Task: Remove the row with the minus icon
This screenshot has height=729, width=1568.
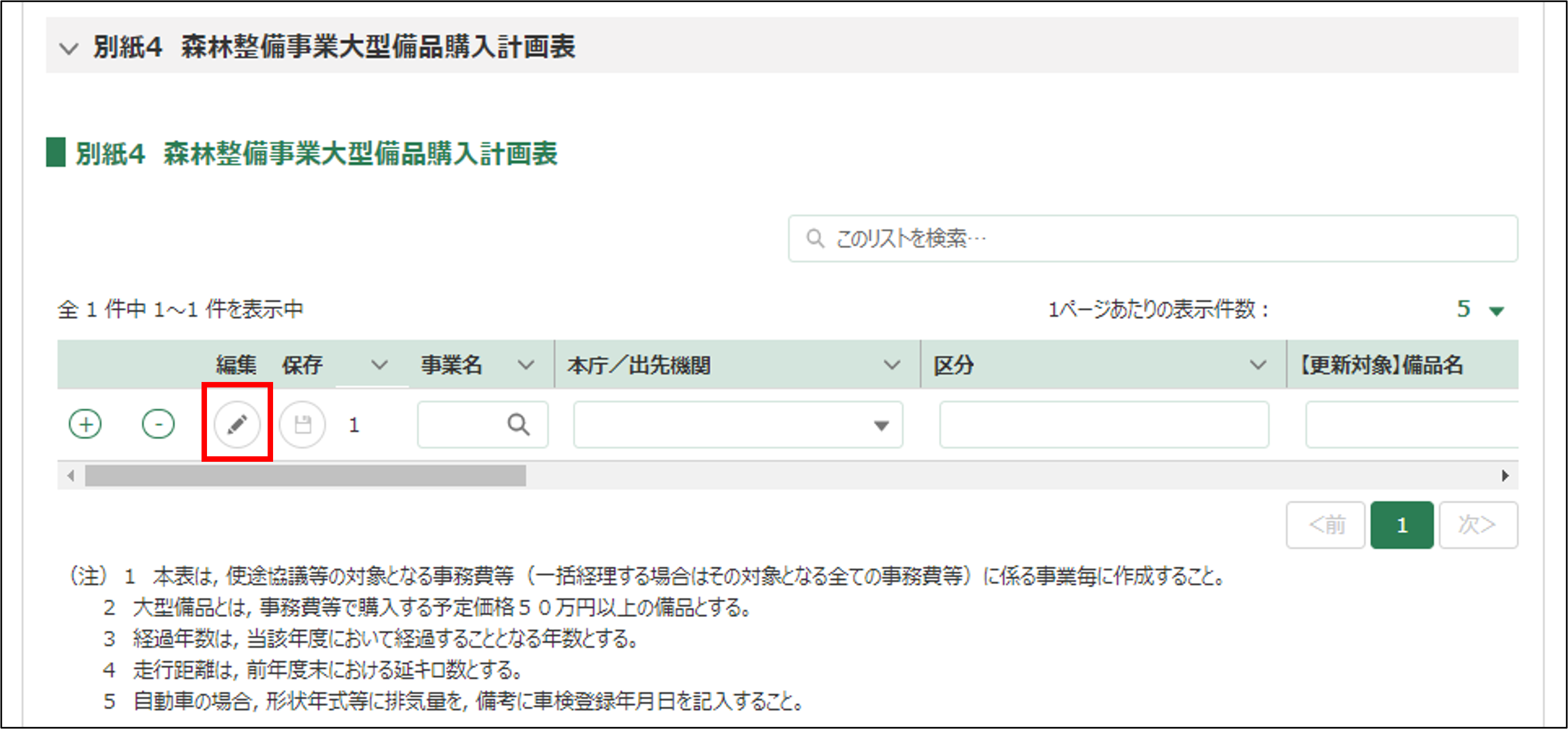Action: (158, 425)
